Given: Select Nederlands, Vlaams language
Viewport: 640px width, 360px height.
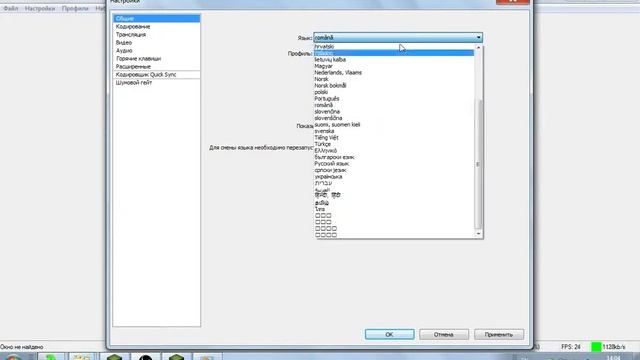Looking at the screenshot, I should coord(338,73).
